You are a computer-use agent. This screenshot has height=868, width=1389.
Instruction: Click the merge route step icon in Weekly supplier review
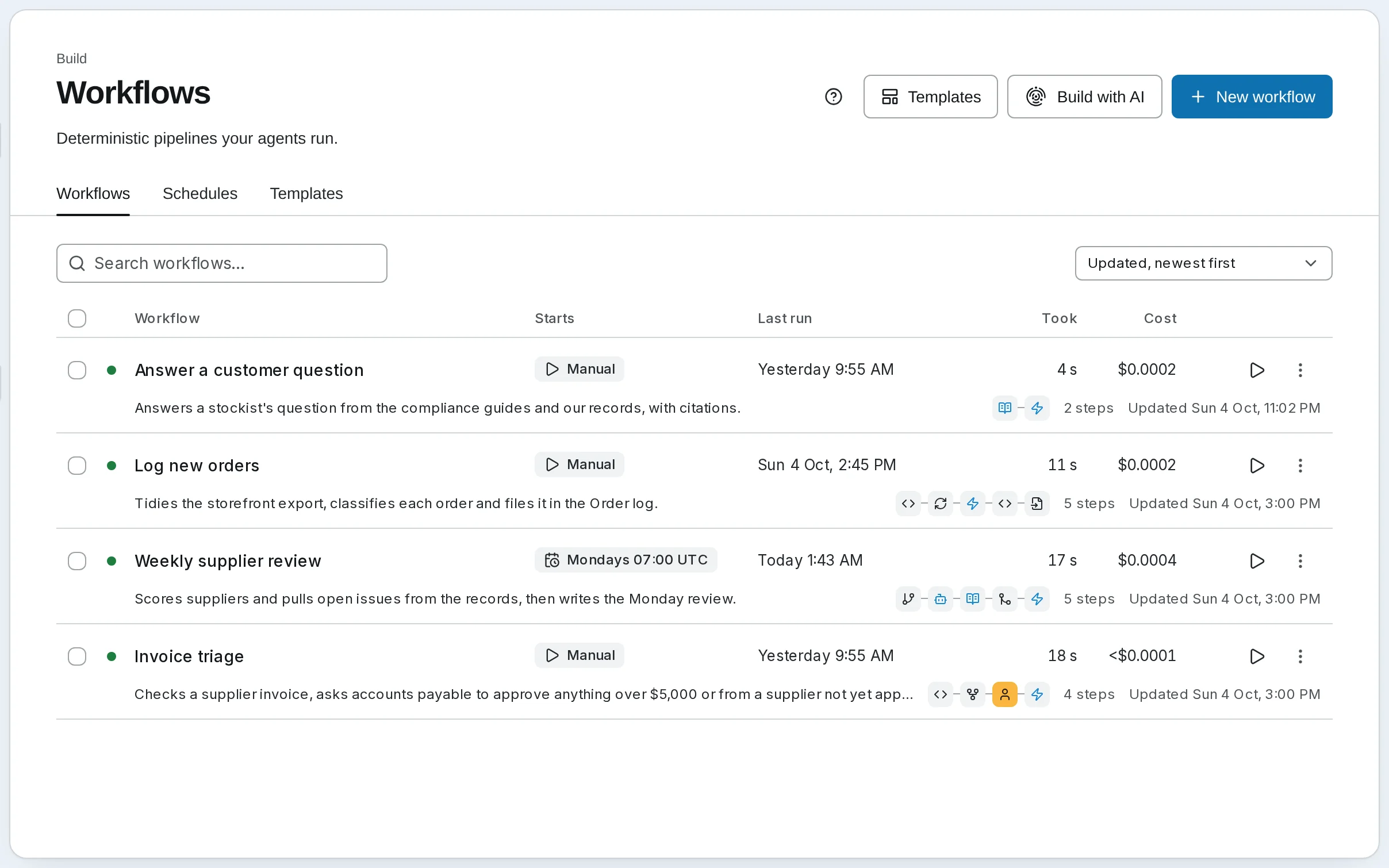[1004, 599]
